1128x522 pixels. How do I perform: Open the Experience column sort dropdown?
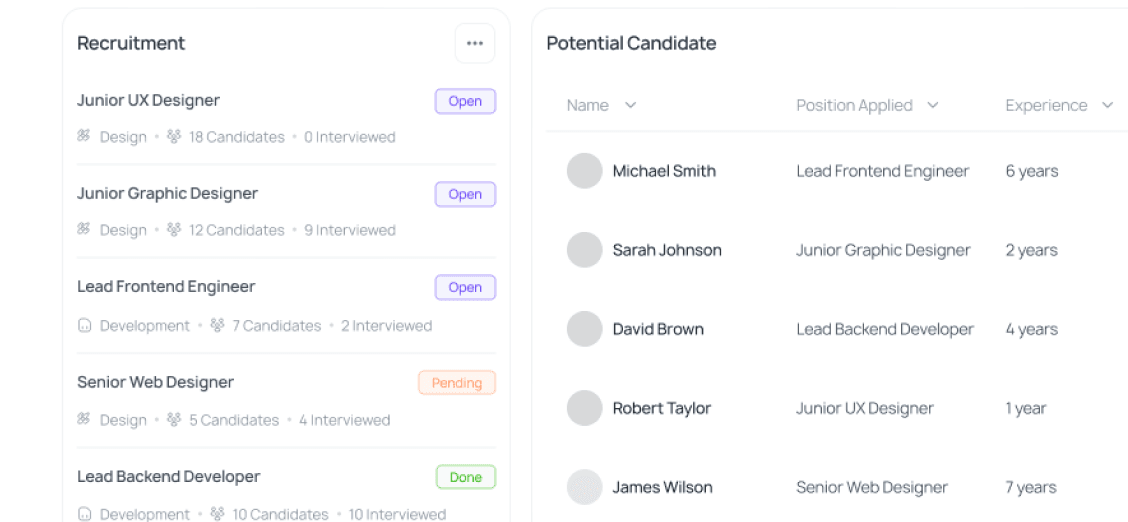(x=1107, y=105)
